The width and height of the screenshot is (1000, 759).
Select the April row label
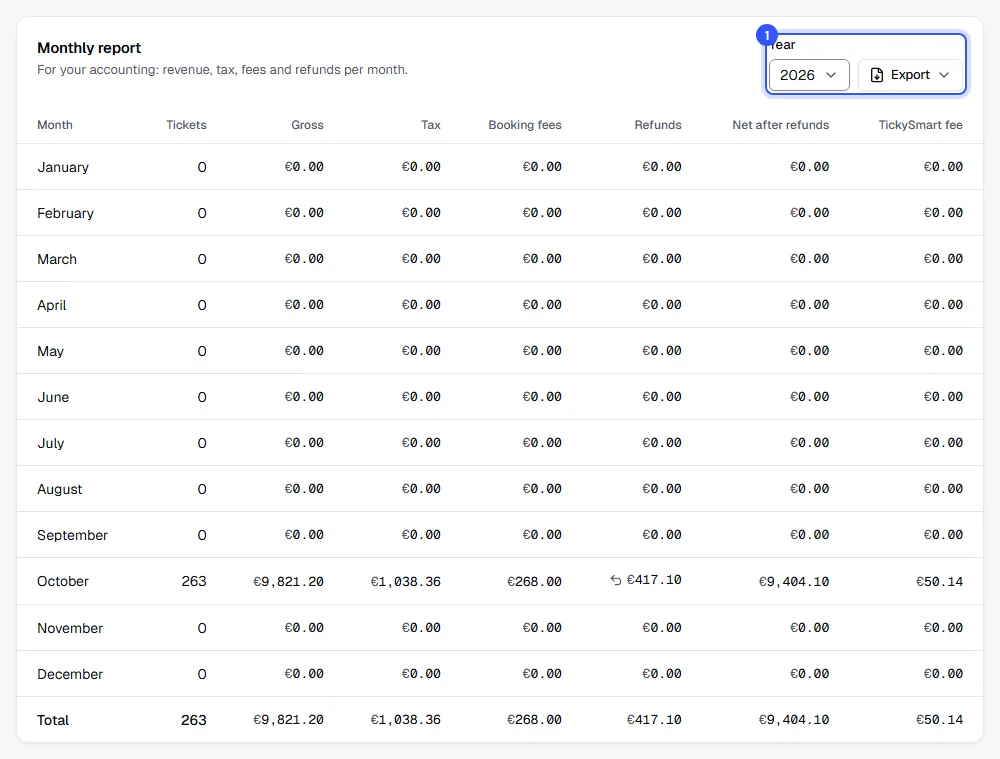point(52,305)
